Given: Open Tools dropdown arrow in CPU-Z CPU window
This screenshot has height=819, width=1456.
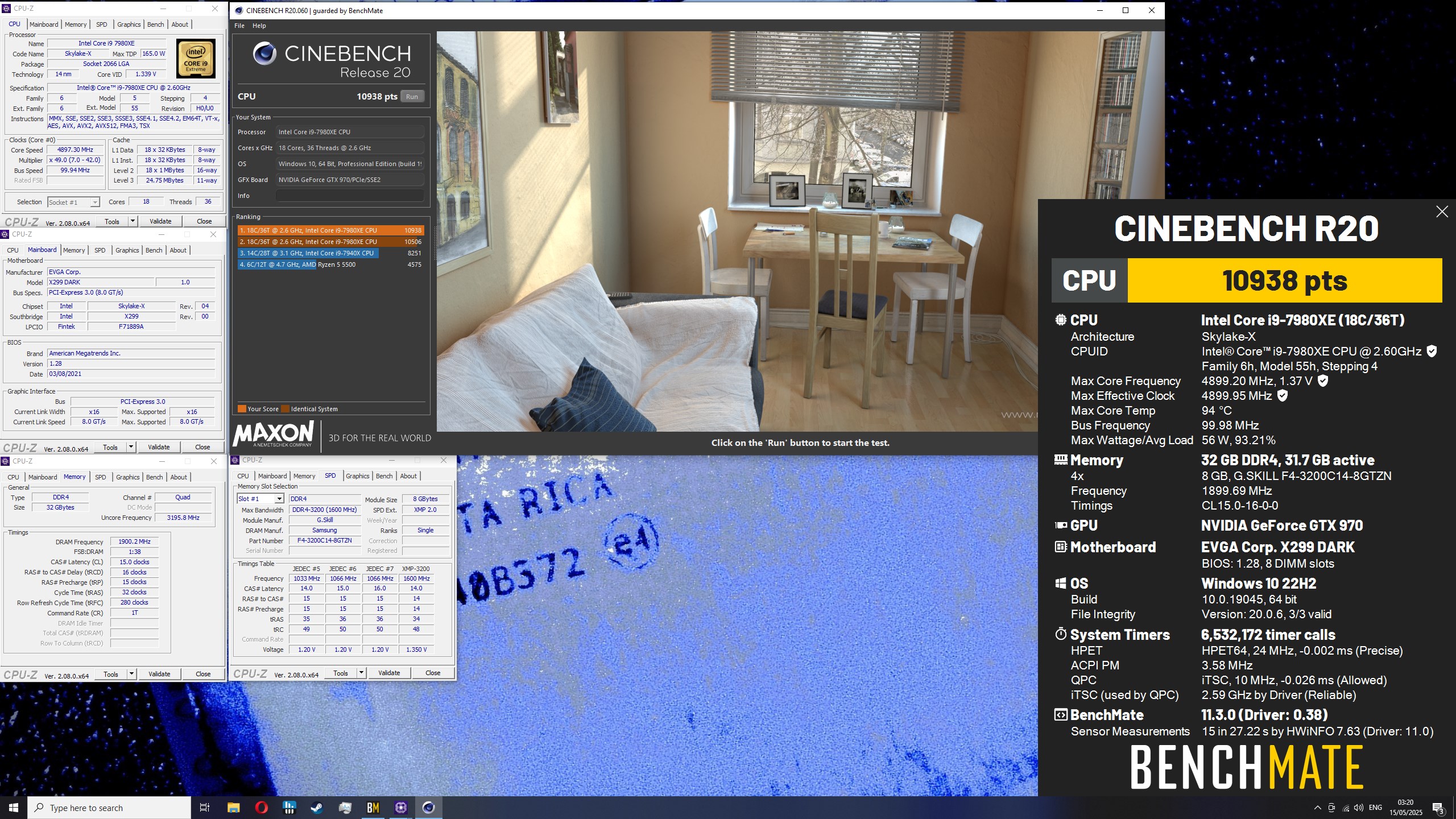Looking at the screenshot, I should pos(133,221).
